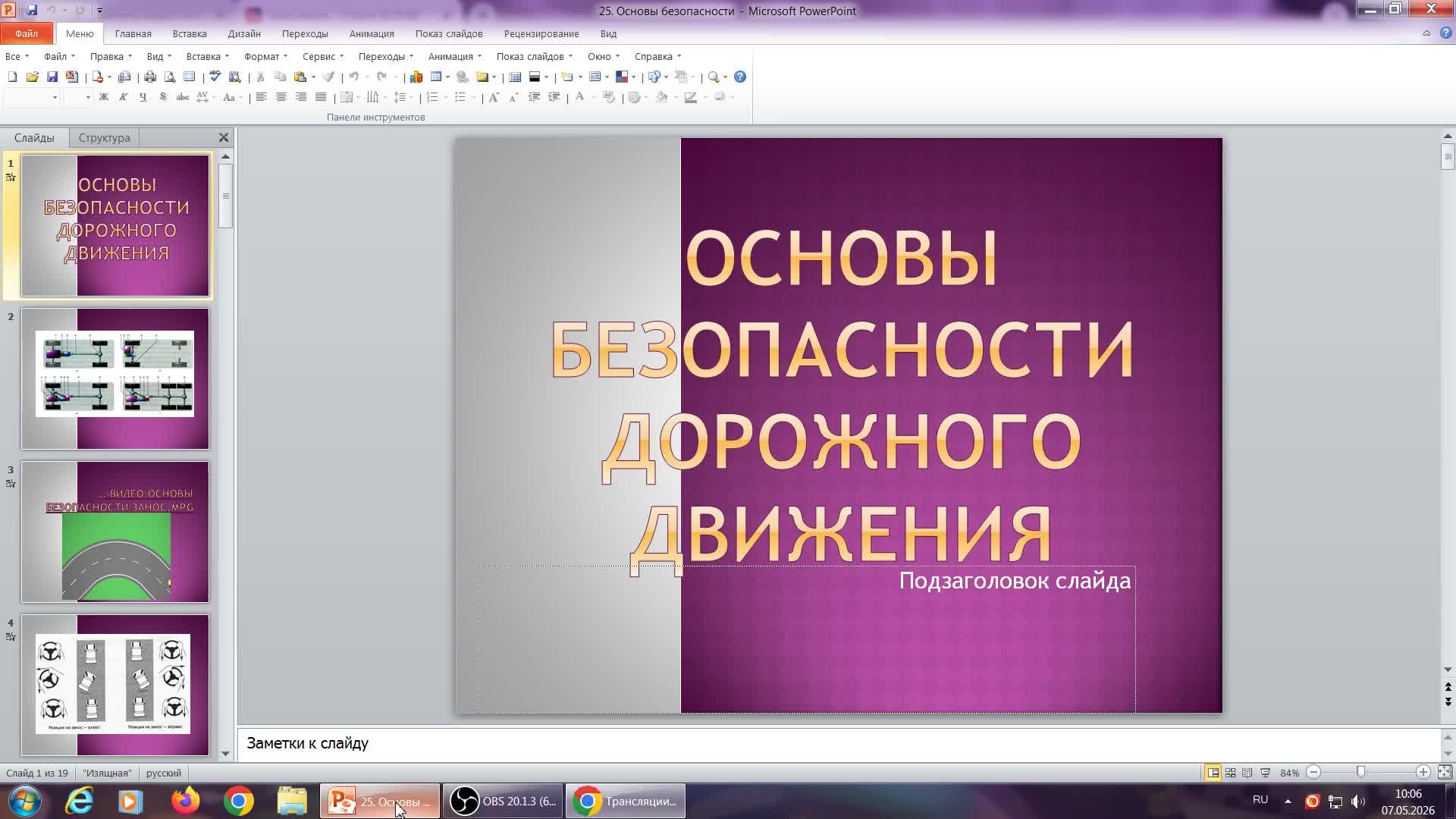Click the русский language status button

click(164, 773)
